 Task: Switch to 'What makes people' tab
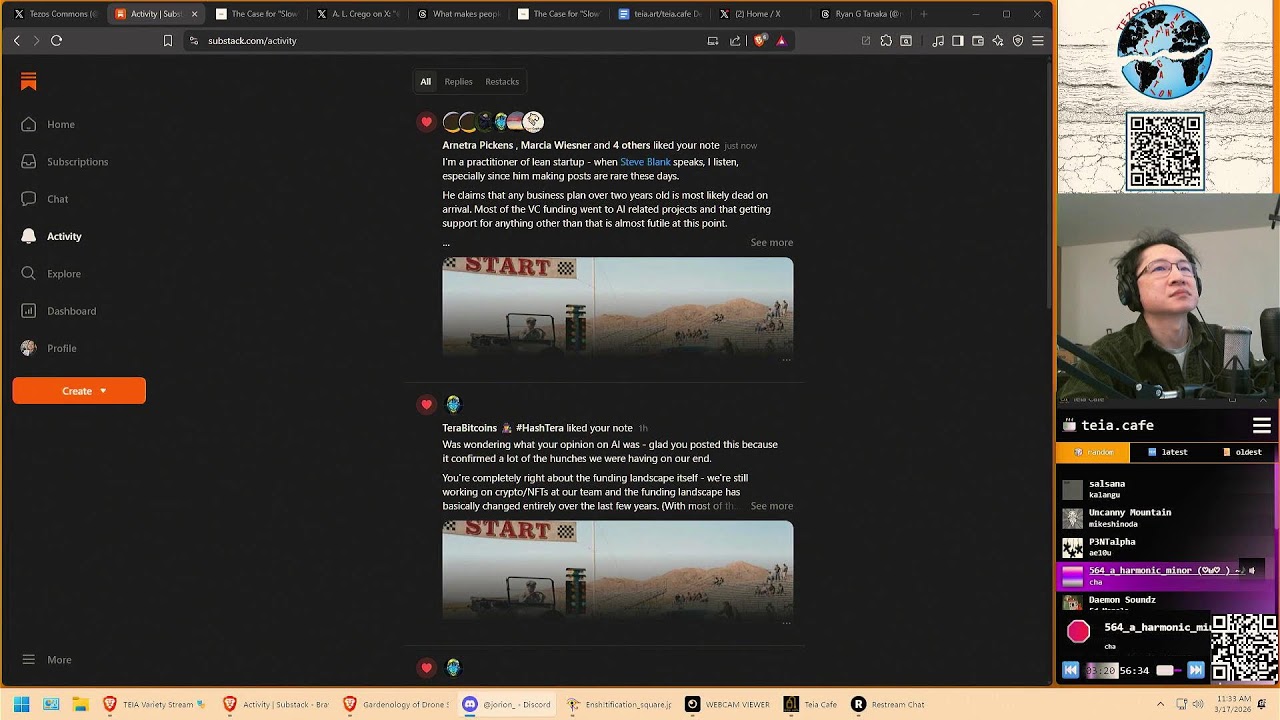click(x=459, y=14)
